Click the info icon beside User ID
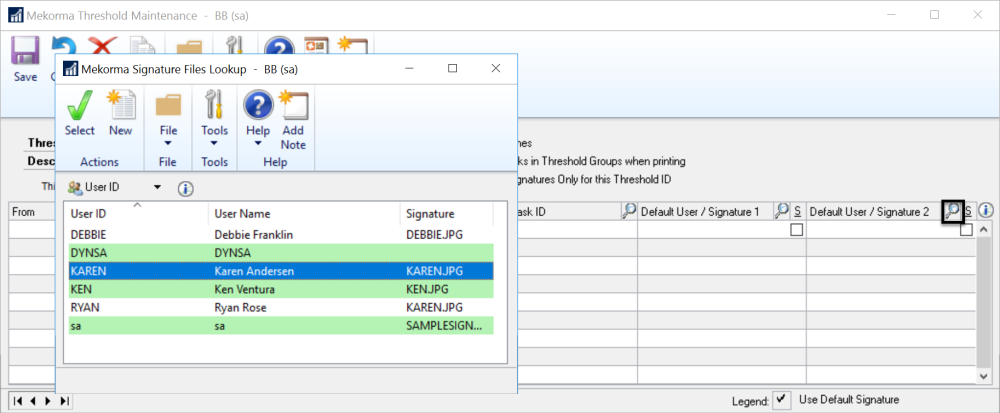The height and width of the screenshot is (413, 1000). coord(186,188)
